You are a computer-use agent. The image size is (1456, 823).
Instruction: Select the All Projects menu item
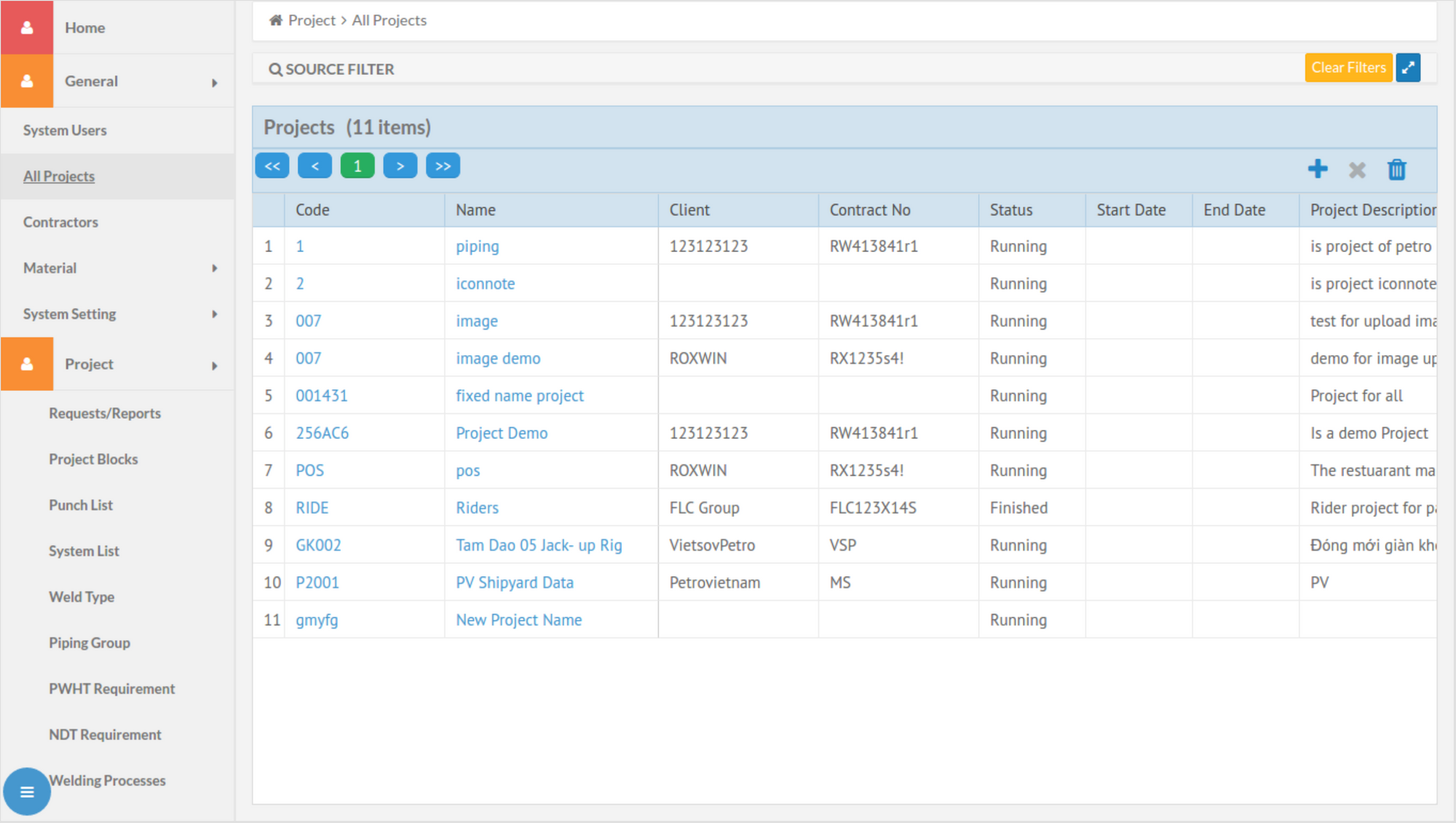tap(60, 175)
